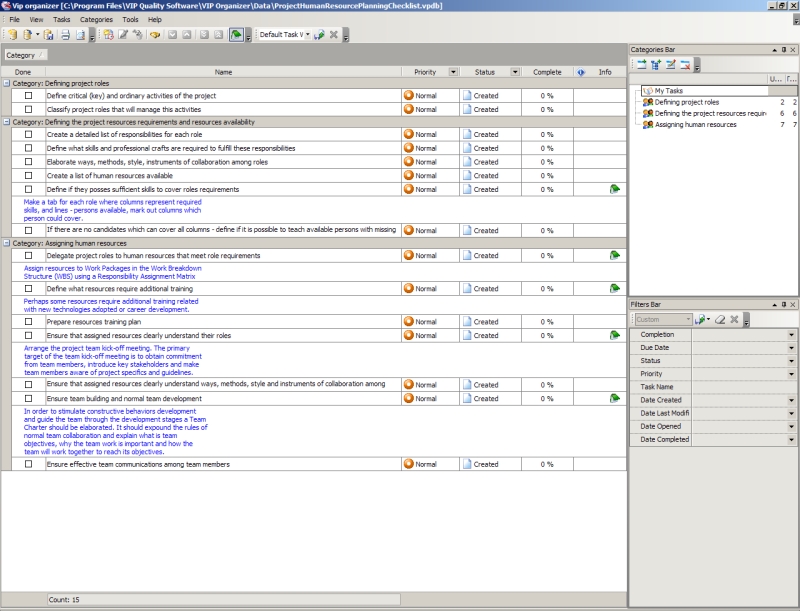Click the new task icon in the toolbar
Screen dimensions: 800x611
(108, 35)
